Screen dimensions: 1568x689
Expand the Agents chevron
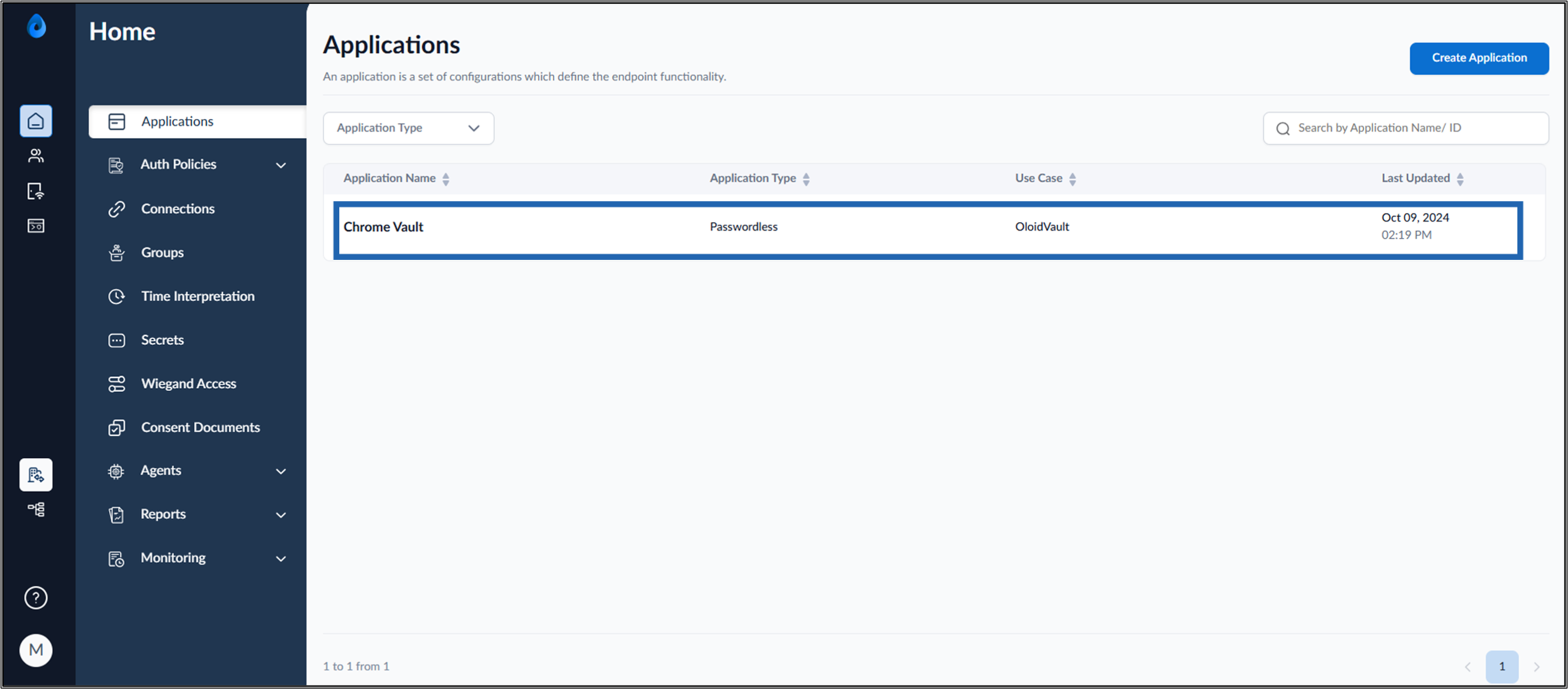pos(281,471)
